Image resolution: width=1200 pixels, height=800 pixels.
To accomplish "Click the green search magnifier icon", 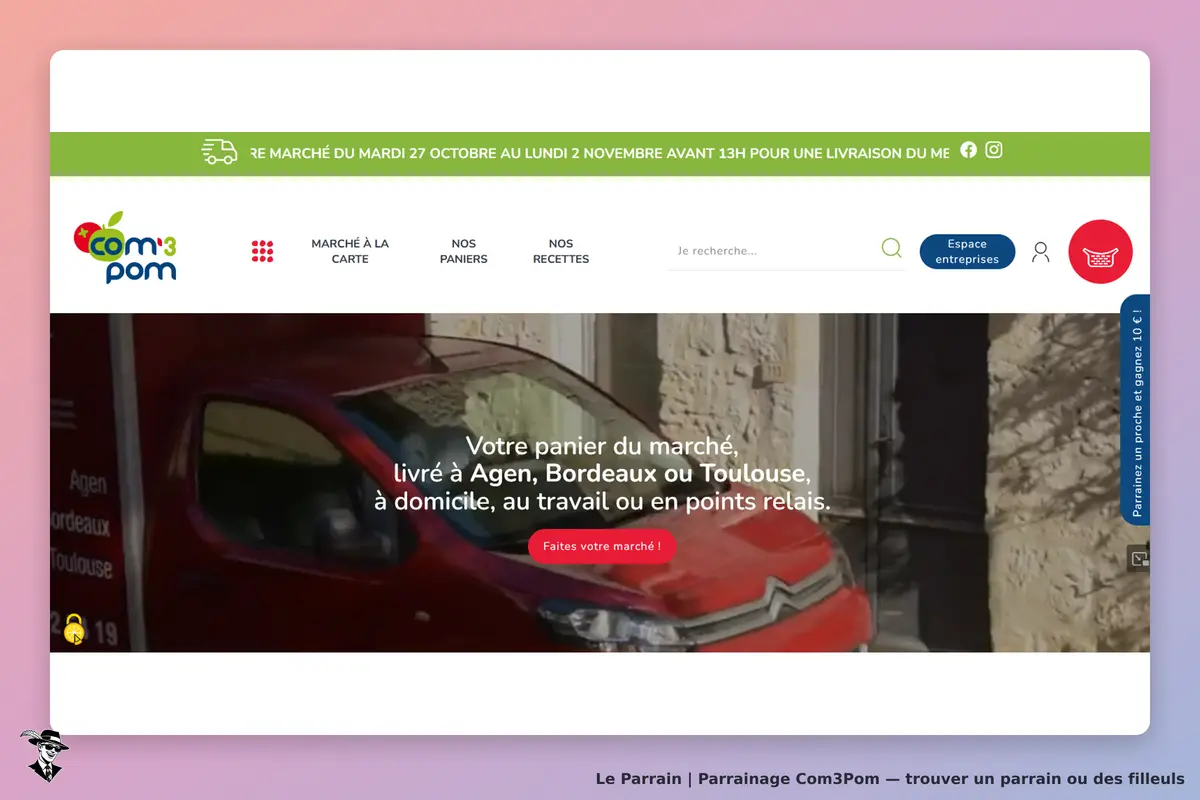I will 891,248.
